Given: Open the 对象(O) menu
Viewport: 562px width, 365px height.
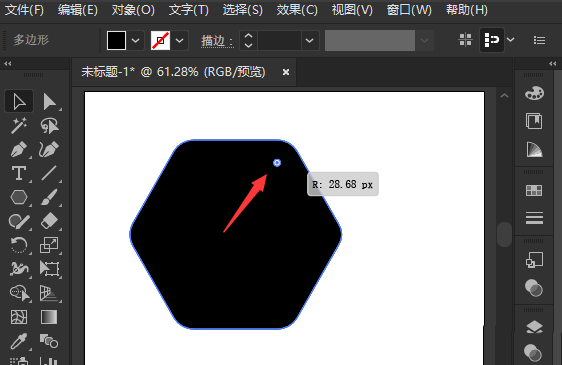Looking at the screenshot, I should [x=133, y=10].
